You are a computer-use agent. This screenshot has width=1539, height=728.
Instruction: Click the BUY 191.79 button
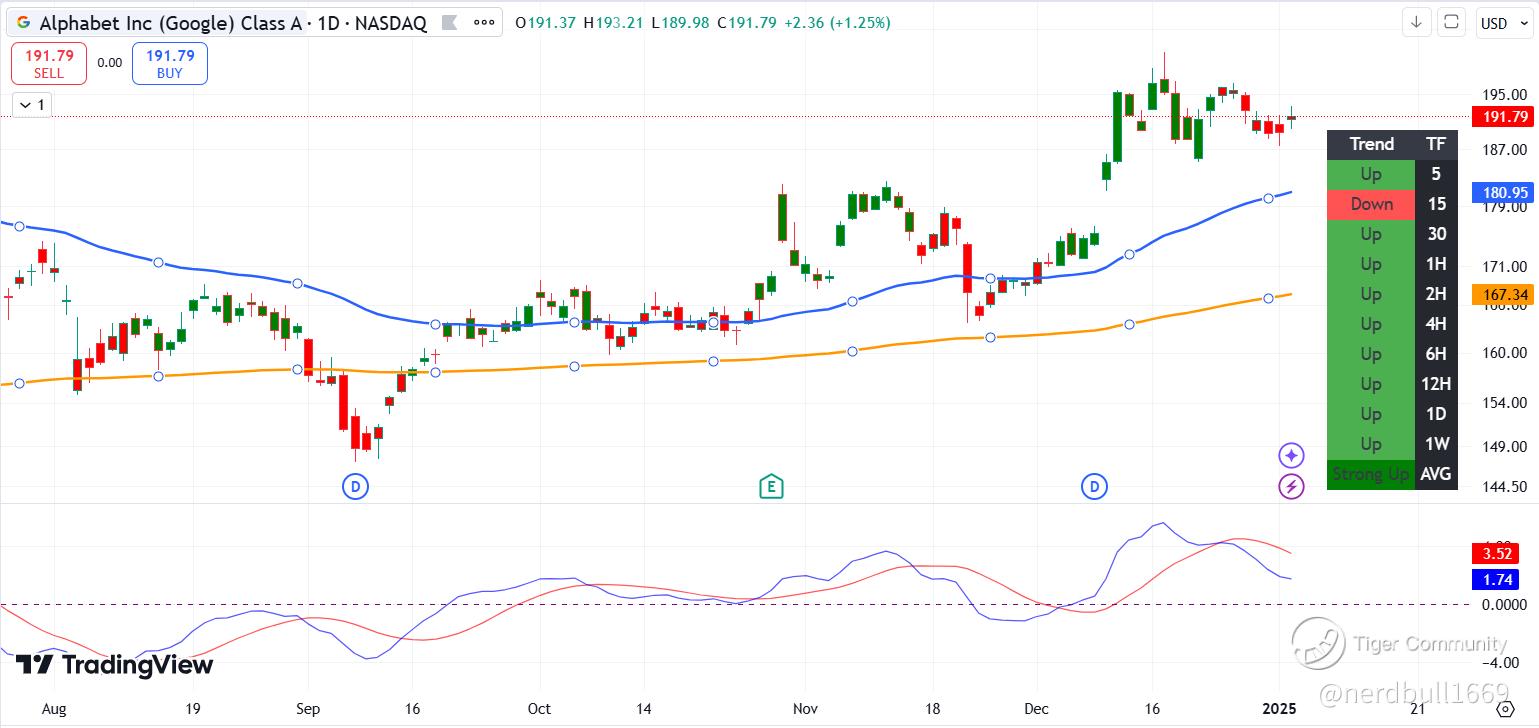click(x=170, y=63)
